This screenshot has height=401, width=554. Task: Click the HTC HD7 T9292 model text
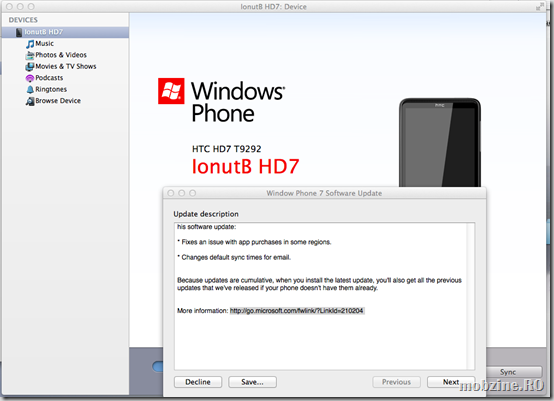click(x=226, y=149)
